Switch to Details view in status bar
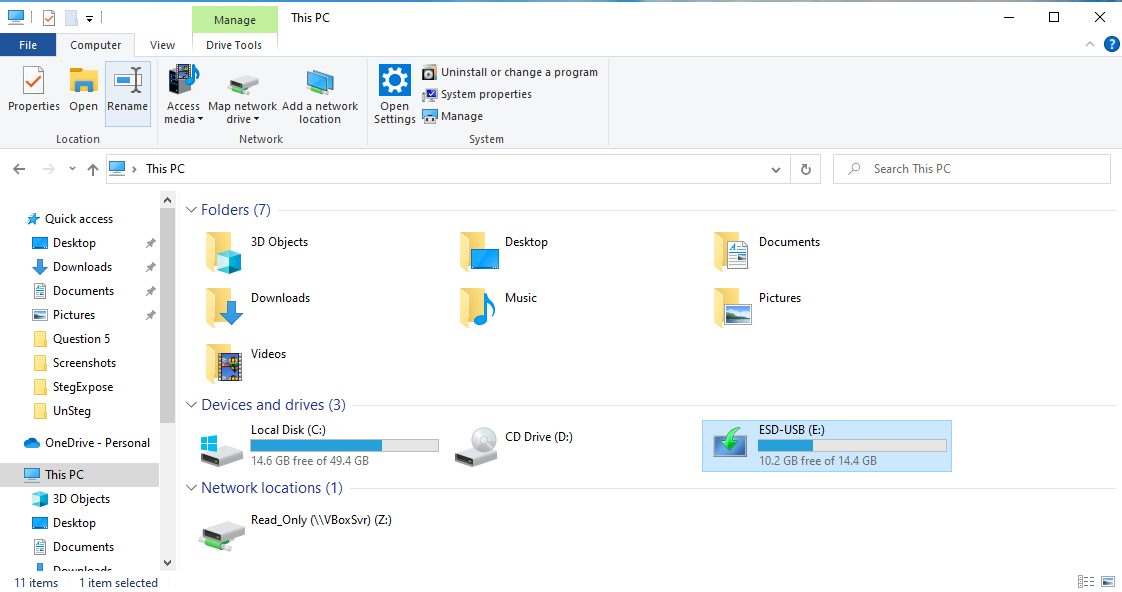The width and height of the screenshot is (1122, 592). tap(1086, 581)
